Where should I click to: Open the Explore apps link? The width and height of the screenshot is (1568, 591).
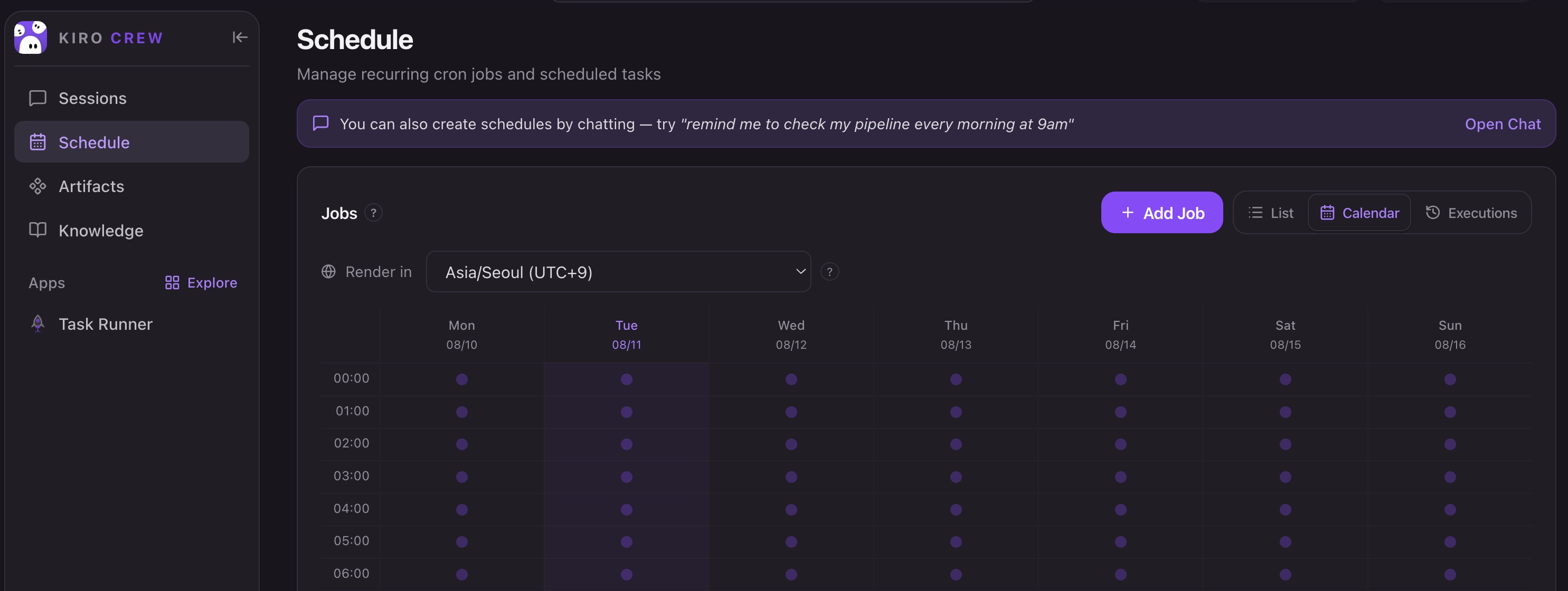tap(201, 283)
